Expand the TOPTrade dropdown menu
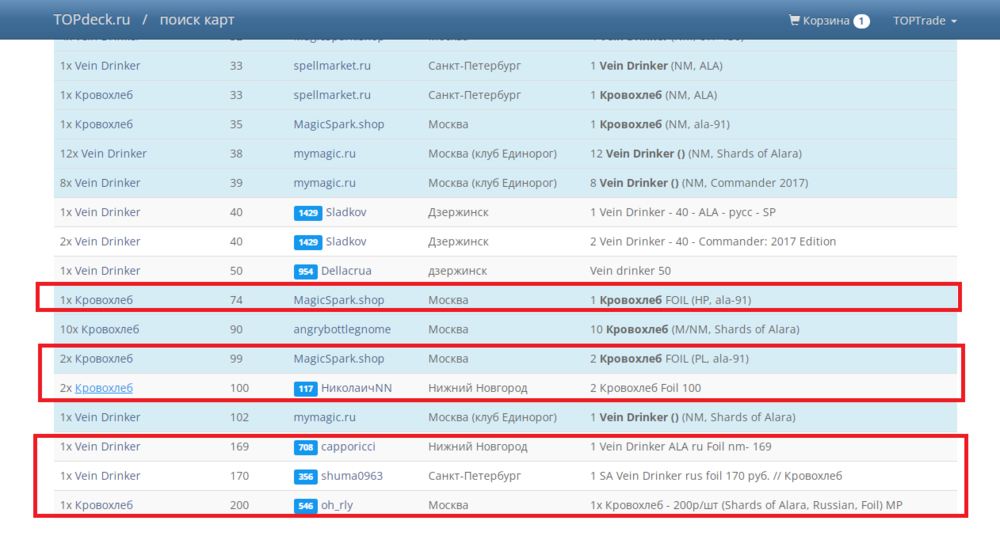Screen dimensions: 1000x536 click(924, 20)
